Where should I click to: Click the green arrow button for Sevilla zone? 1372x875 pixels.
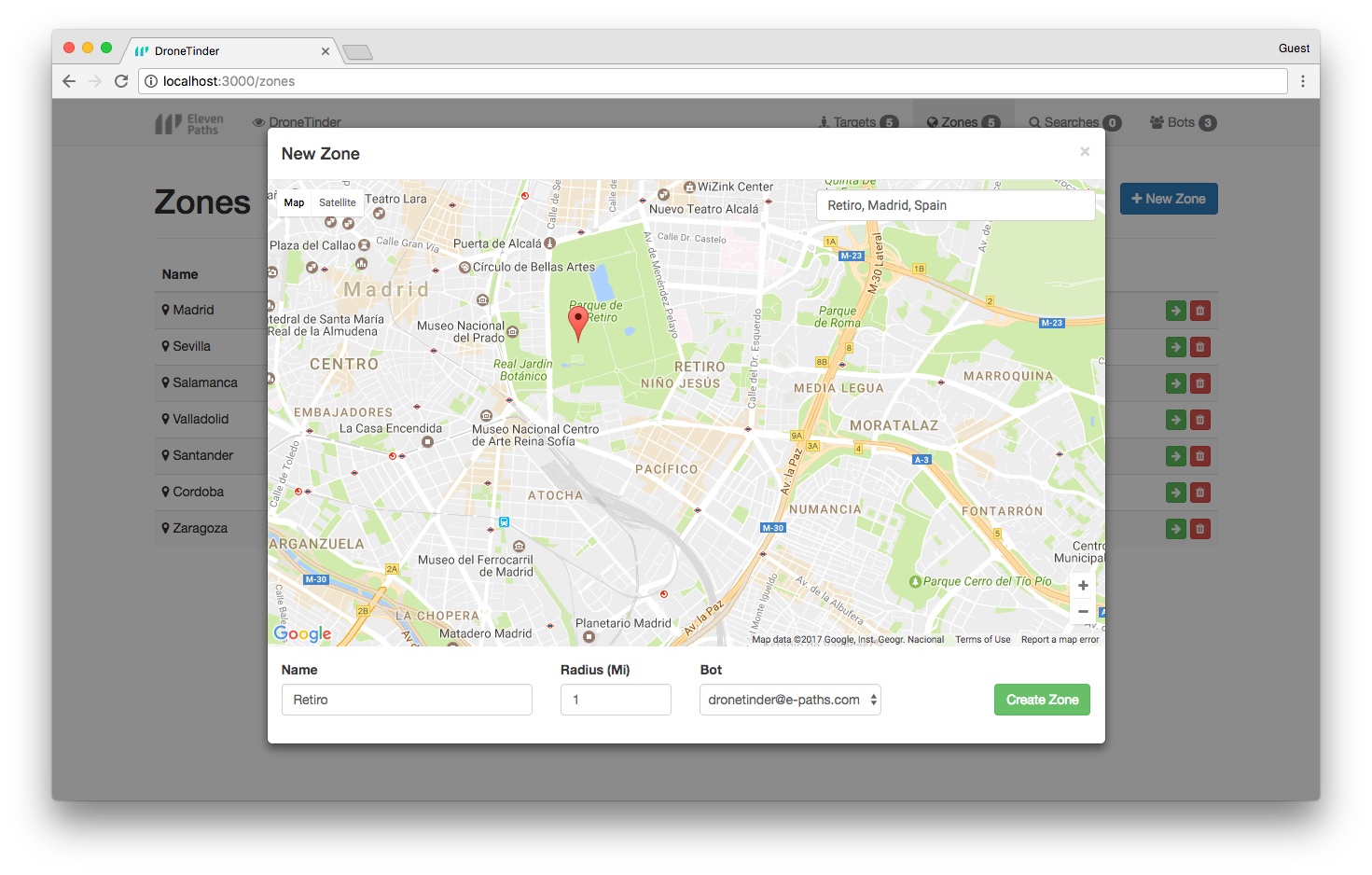1176,347
